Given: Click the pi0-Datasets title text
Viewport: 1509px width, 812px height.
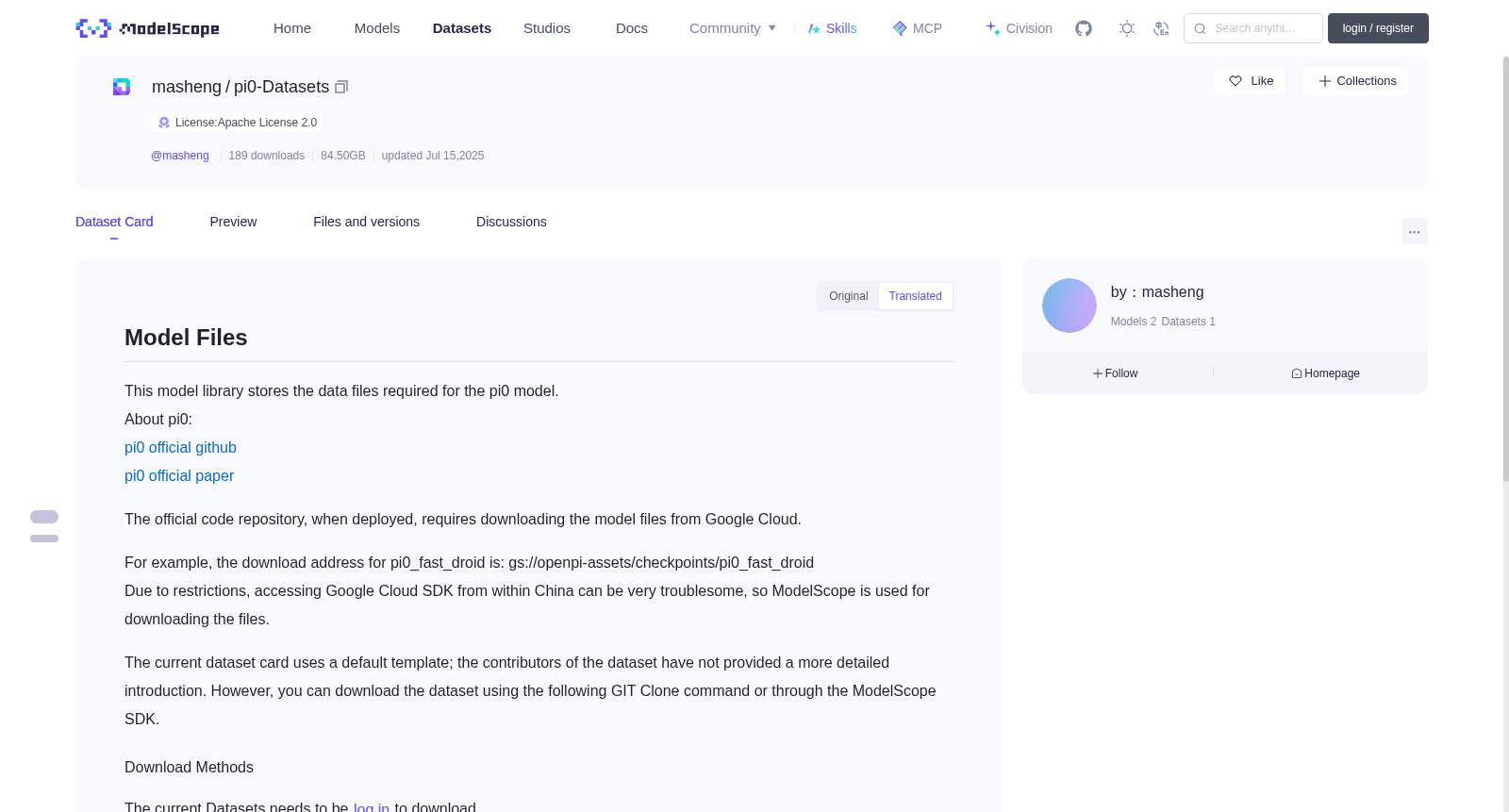Looking at the screenshot, I should tap(282, 87).
